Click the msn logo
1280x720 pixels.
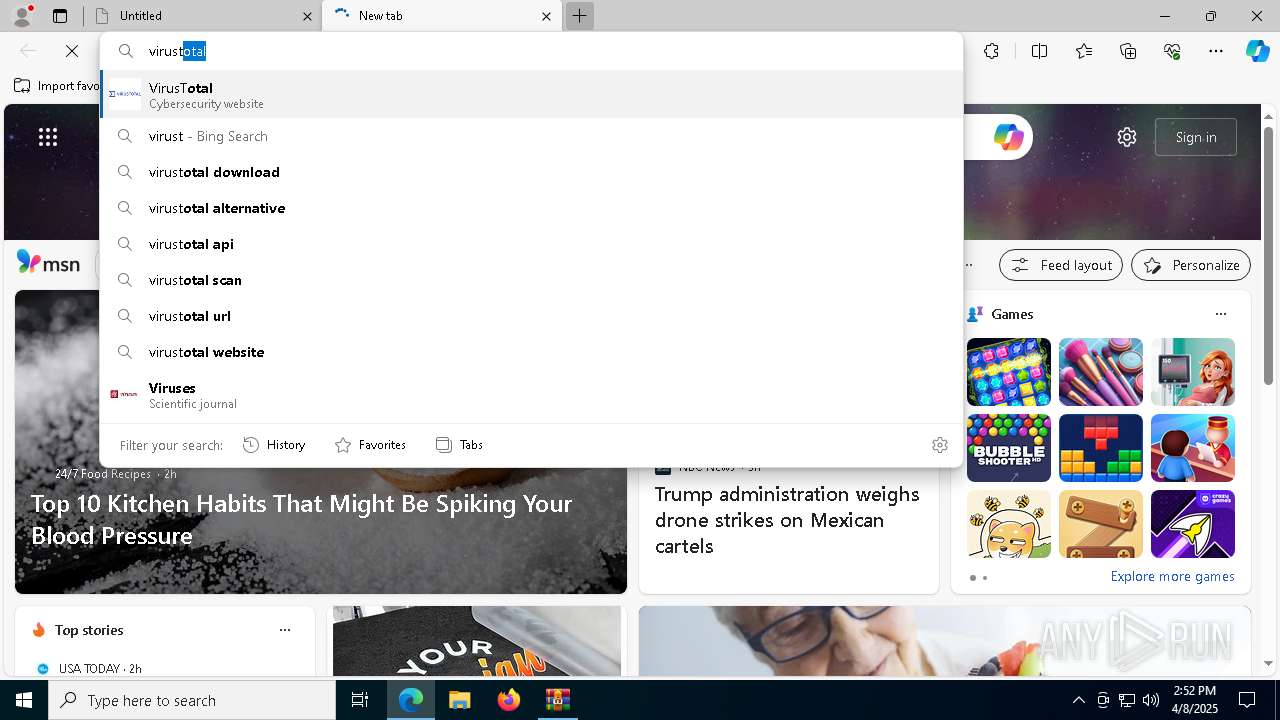coord(48,263)
